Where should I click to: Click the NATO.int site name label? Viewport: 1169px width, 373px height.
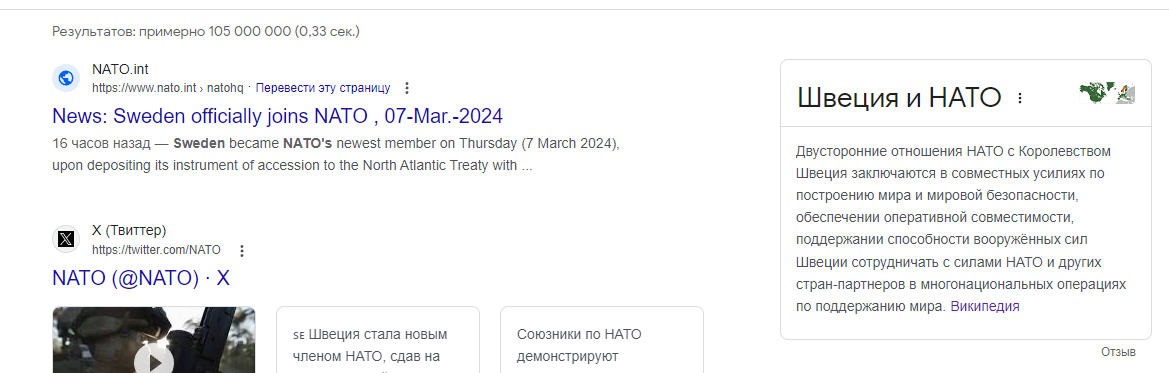click(120, 69)
